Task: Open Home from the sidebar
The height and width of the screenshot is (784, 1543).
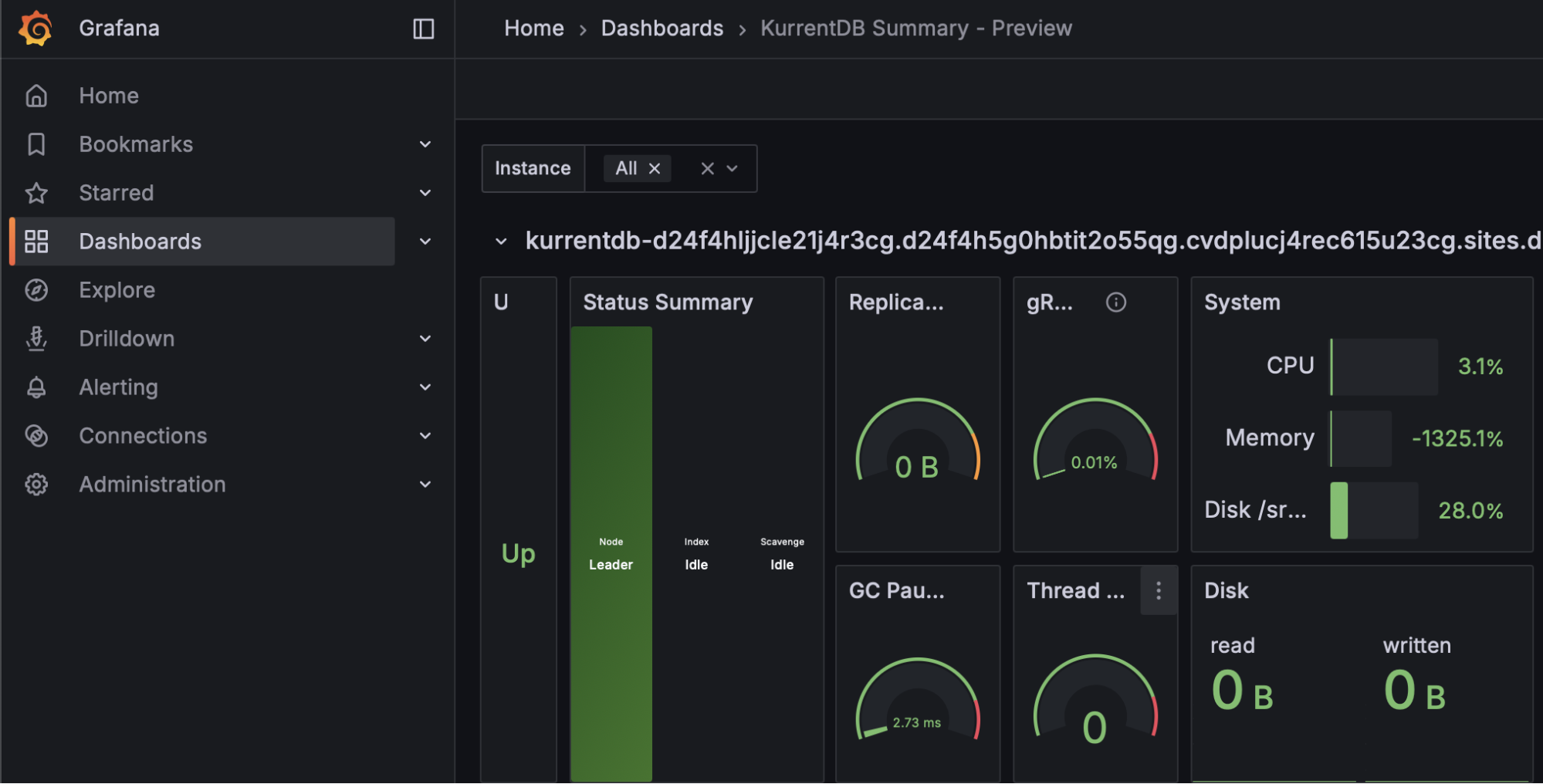Action: click(x=108, y=95)
